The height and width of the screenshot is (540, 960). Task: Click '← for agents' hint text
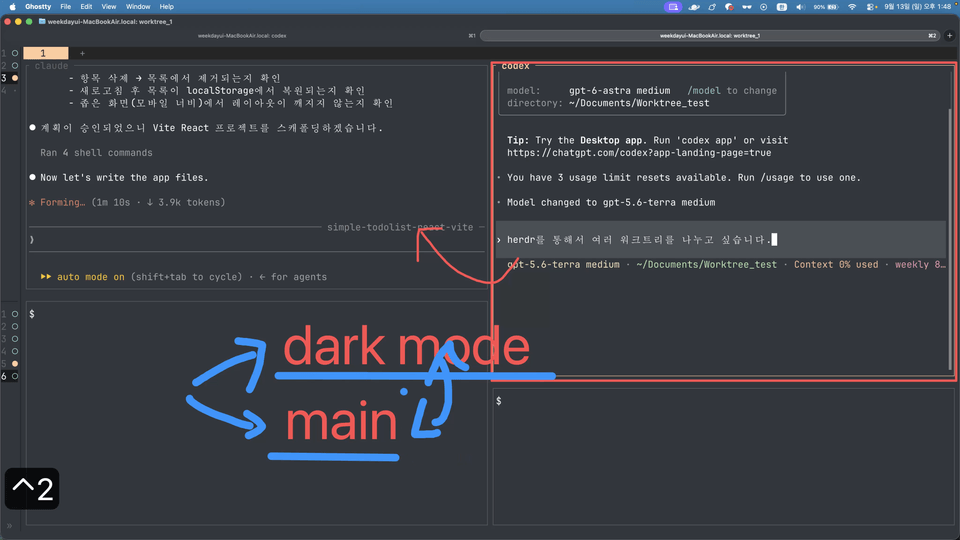[293, 277]
